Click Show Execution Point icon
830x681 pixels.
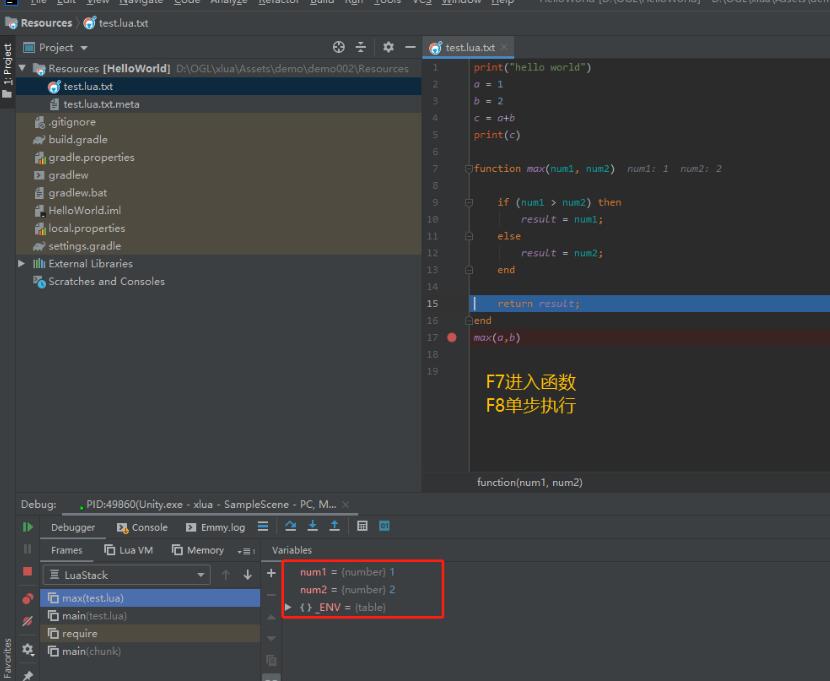tap(263, 526)
